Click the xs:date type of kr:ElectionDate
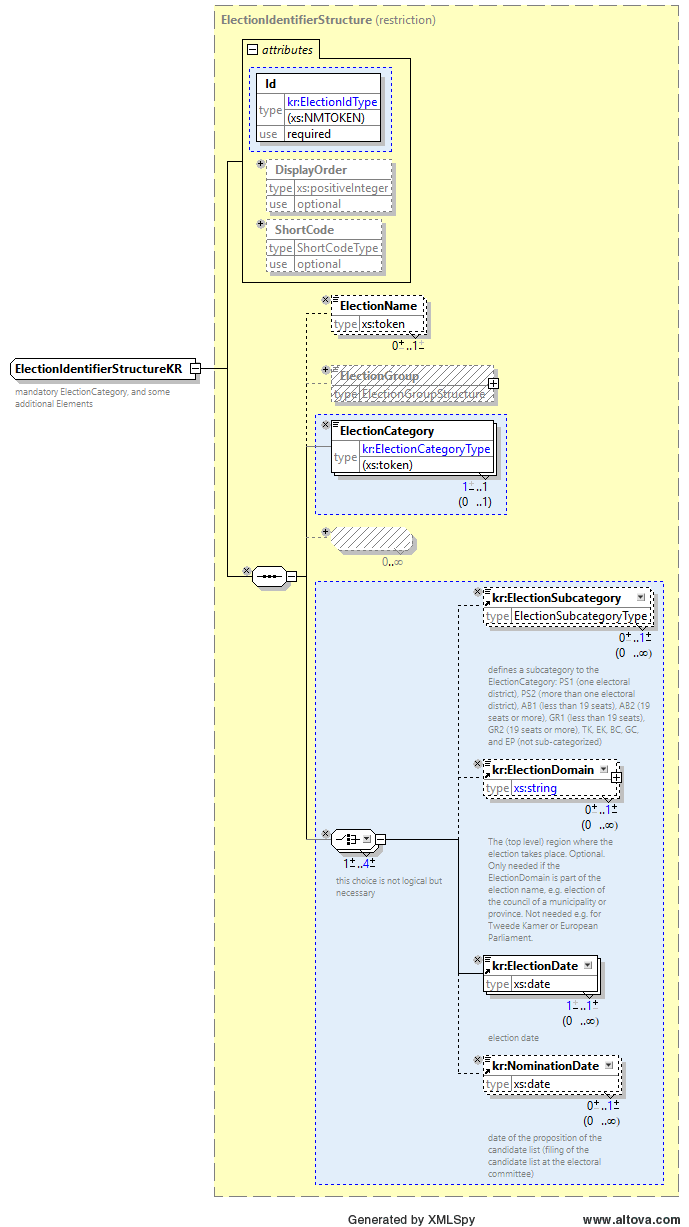Screen dimensions: 689x1227 (x=532, y=984)
